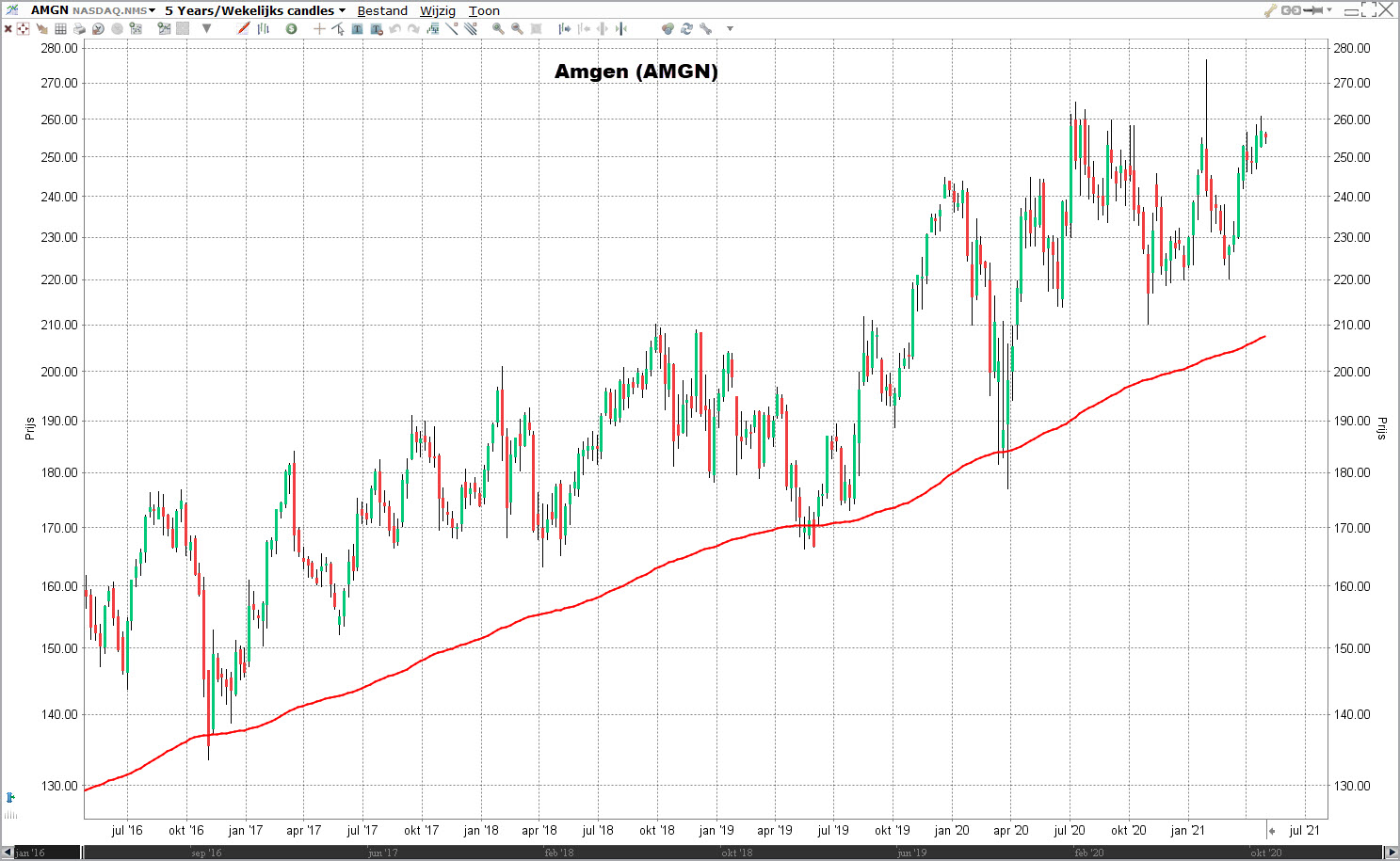
Task: Select the trend line drawing tool
Action: (x=452, y=28)
